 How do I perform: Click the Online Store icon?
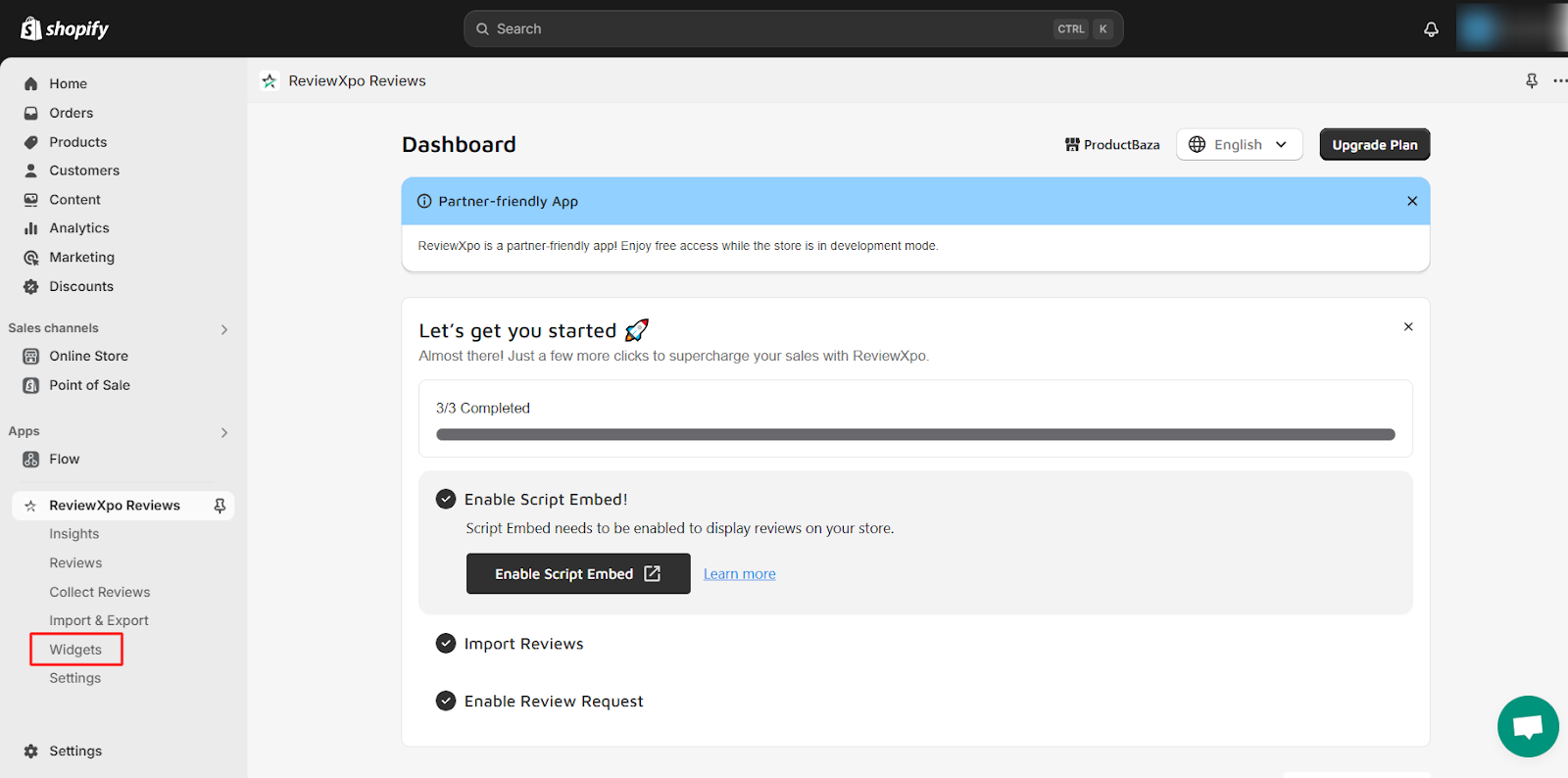pyautogui.click(x=31, y=357)
